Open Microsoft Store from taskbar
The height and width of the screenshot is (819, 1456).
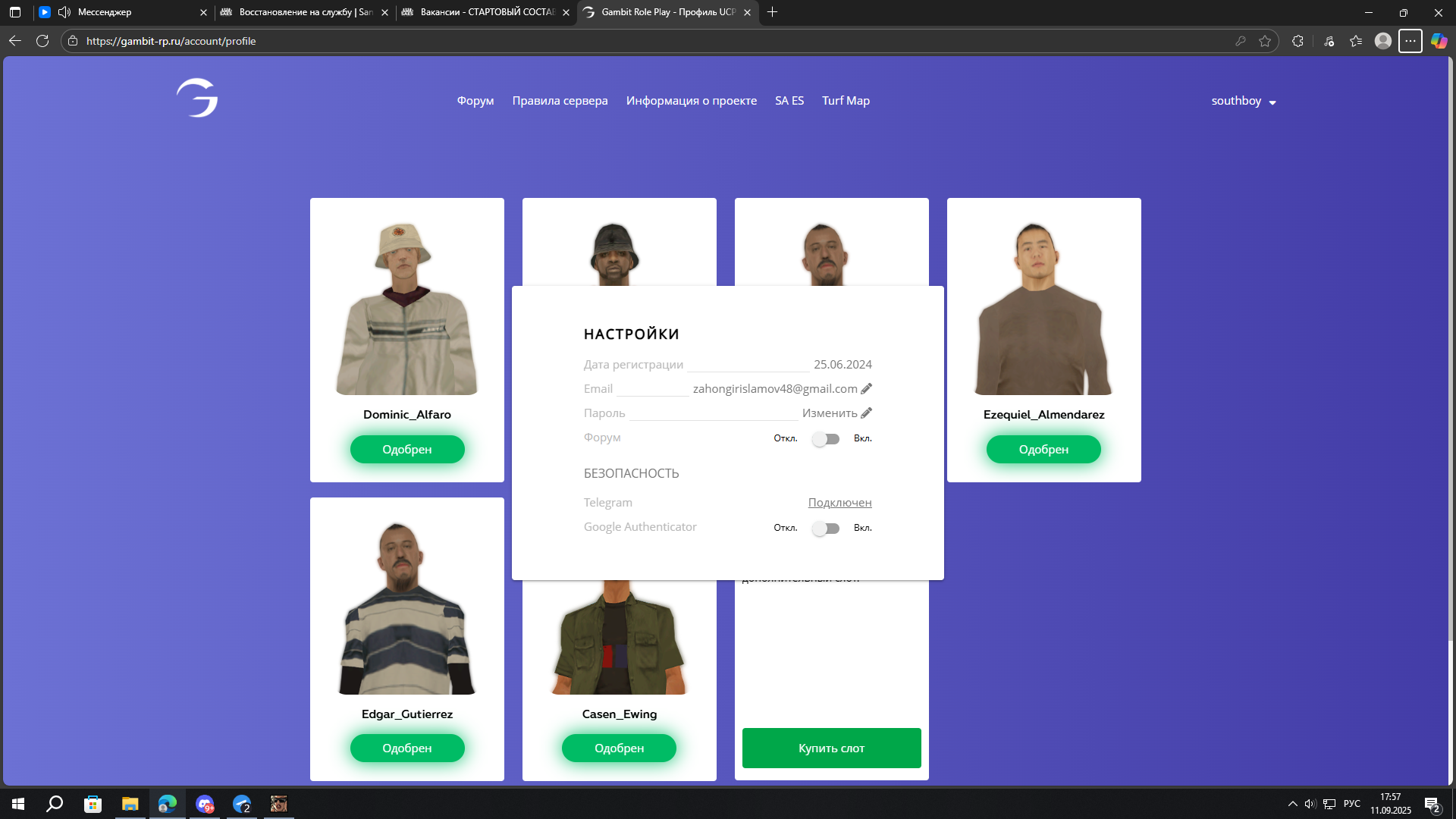coord(93,804)
